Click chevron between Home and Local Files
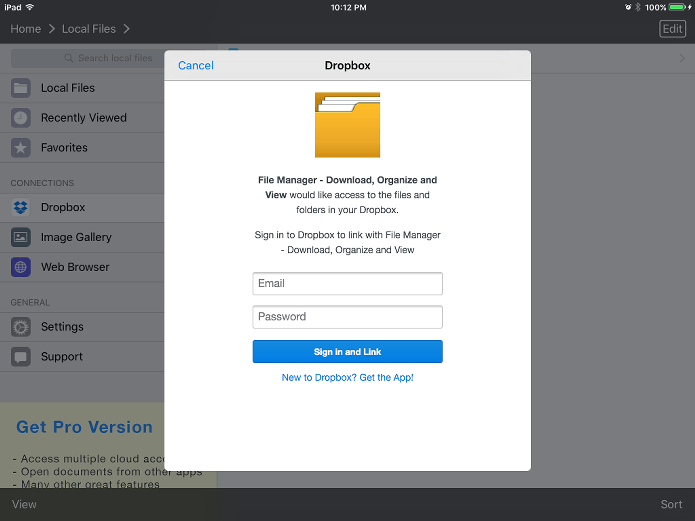The width and height of the screenshot is (695, 521). pyautogui.click(x=52, y=29)
